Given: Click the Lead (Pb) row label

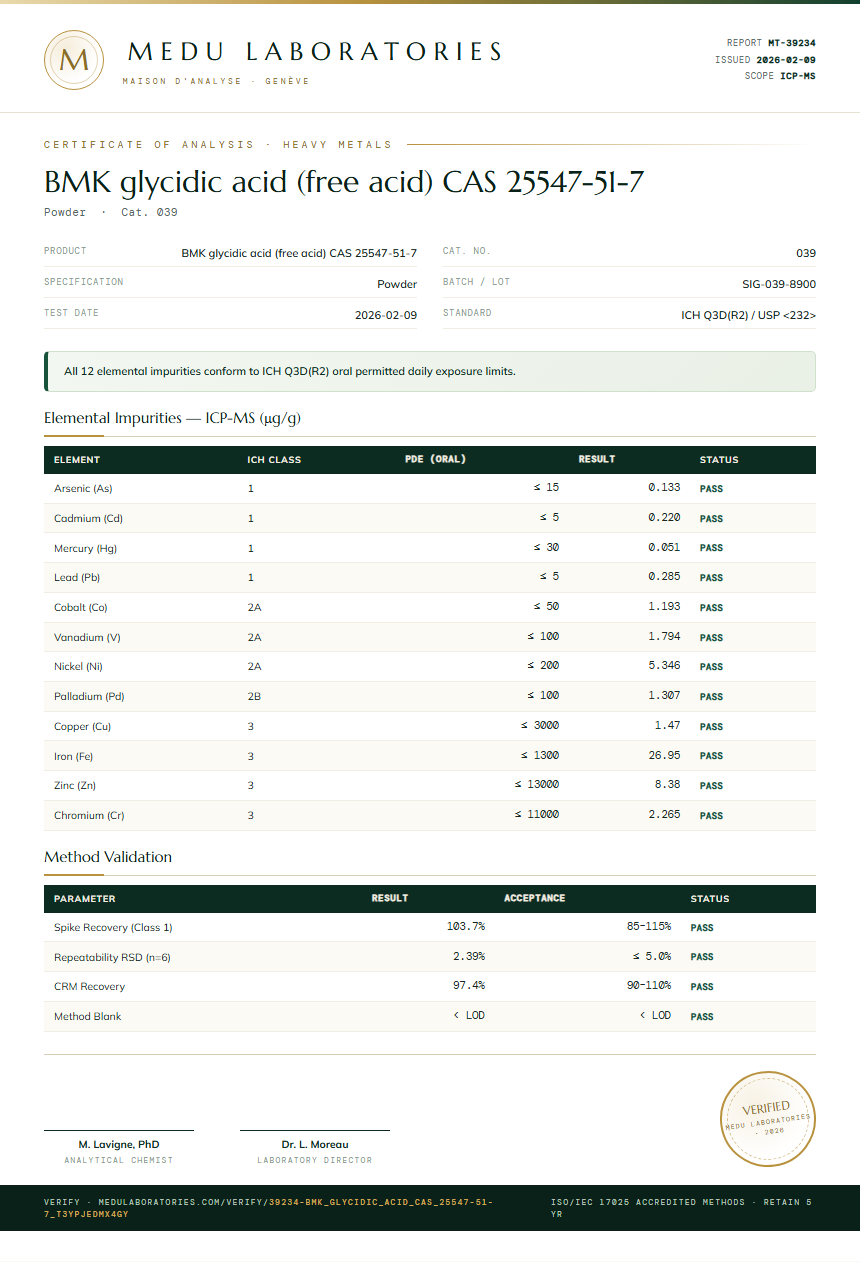Looking at the screenshot, I should pyautogui.click(x=77, y=578).
